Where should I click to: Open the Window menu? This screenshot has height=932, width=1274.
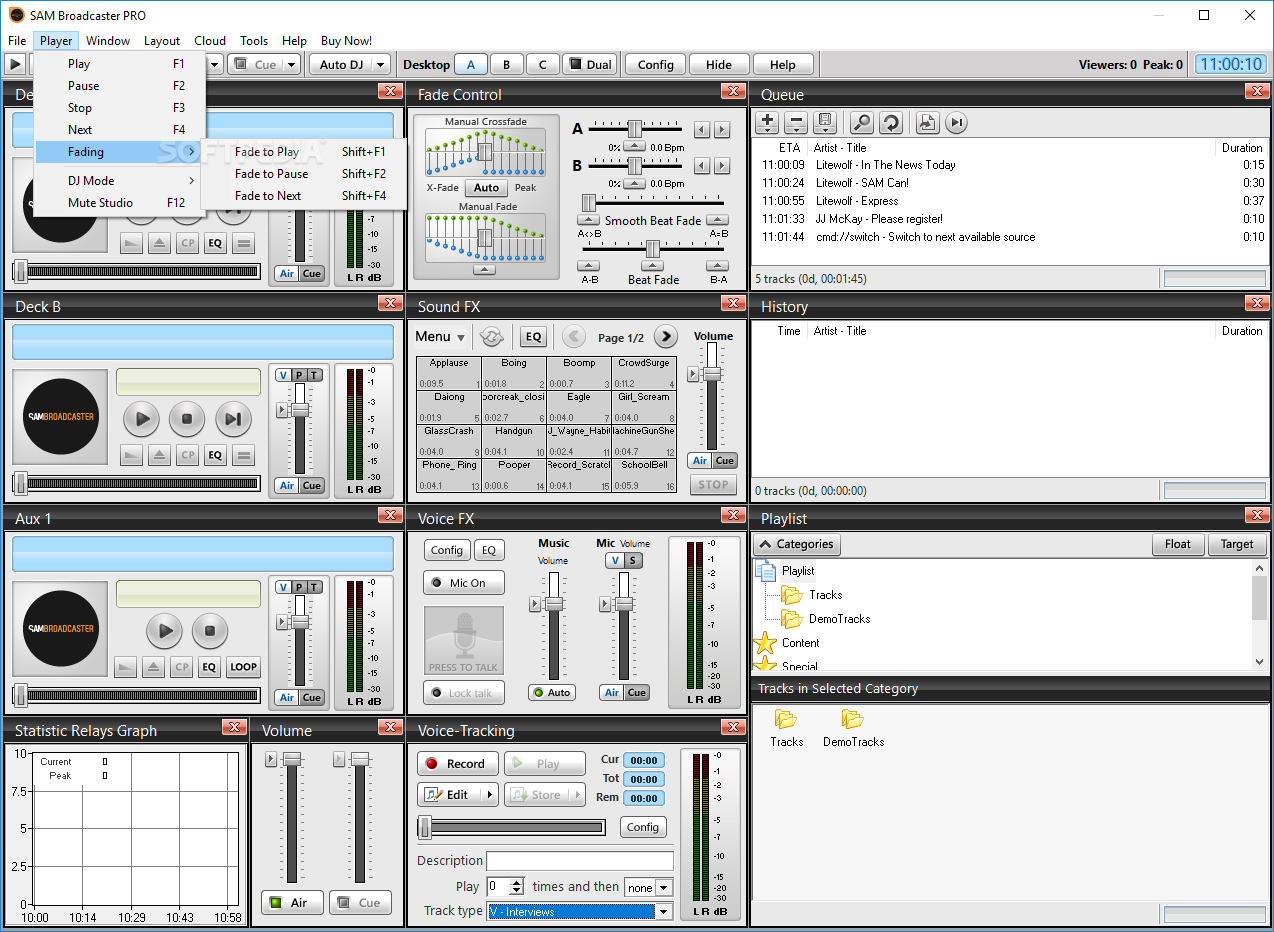click(108, 41)
